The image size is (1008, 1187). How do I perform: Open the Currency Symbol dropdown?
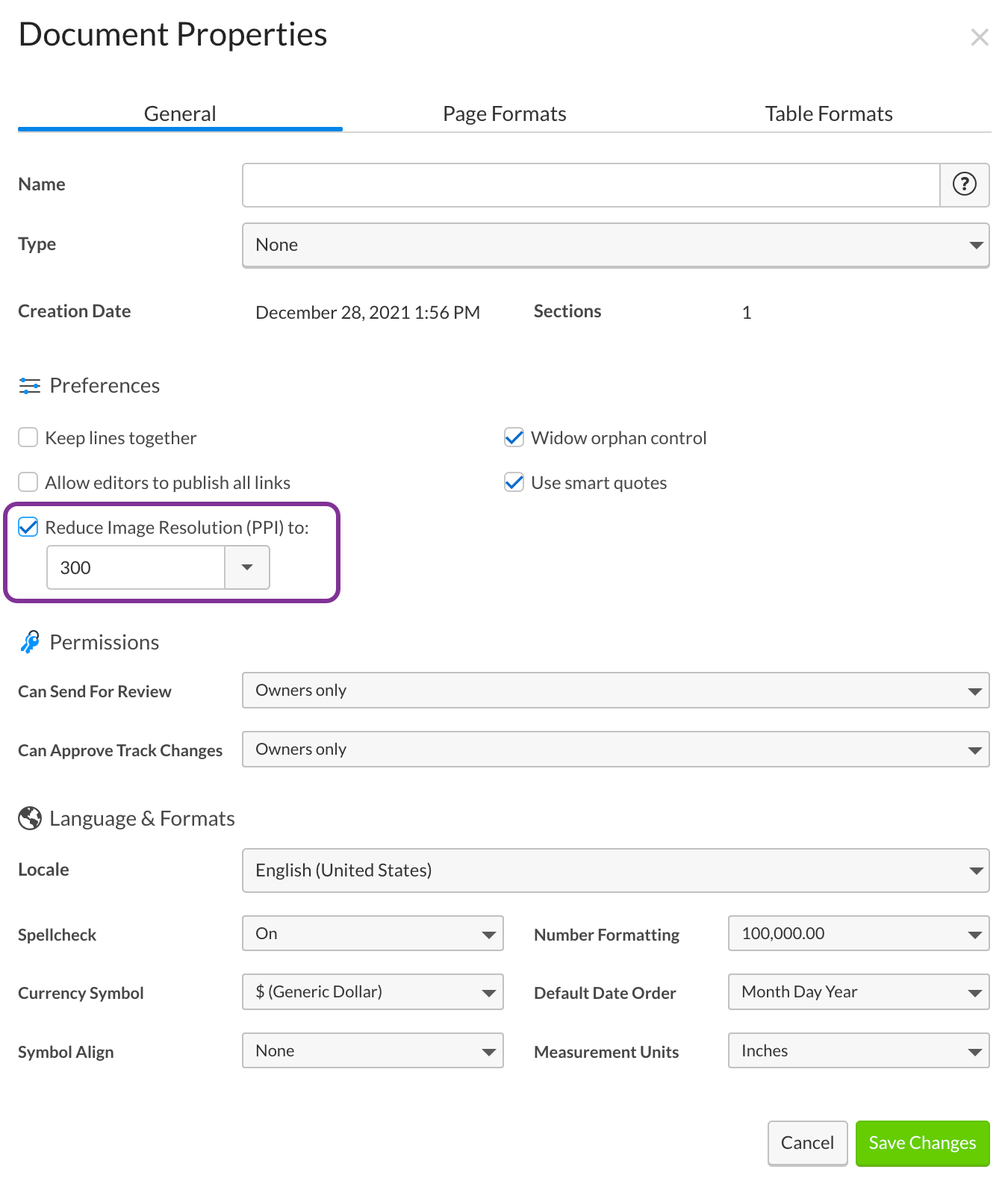[373, 992]
